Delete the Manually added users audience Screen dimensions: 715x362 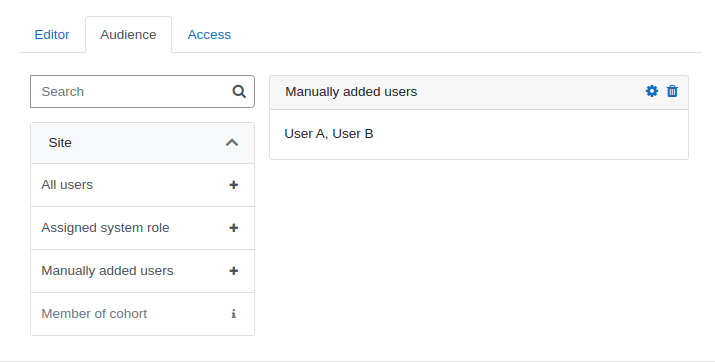pos(672,91)
